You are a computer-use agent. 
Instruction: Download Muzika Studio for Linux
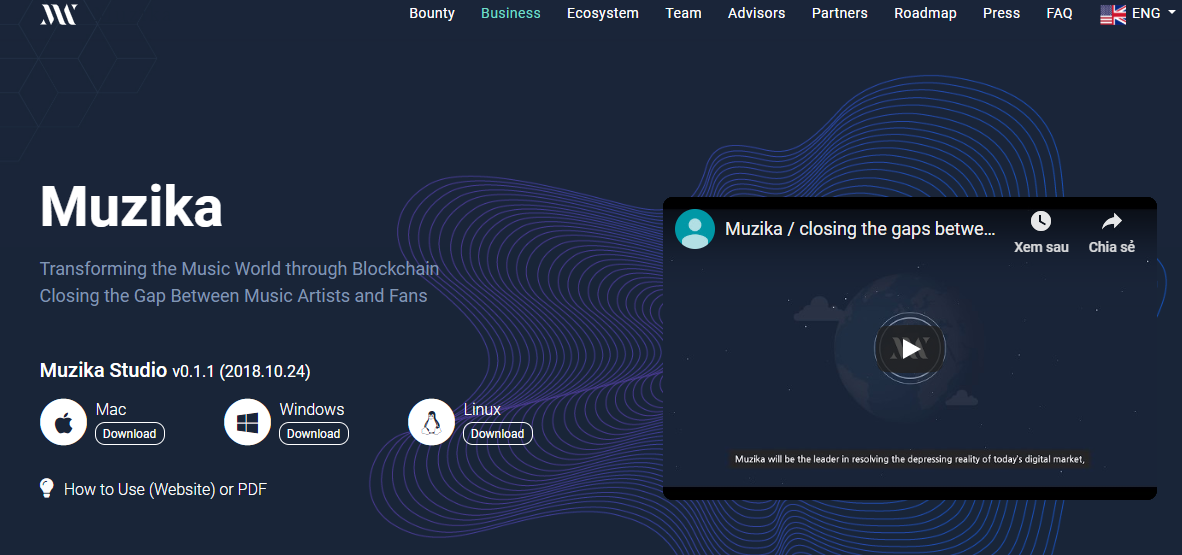click(x=498, y=434)
